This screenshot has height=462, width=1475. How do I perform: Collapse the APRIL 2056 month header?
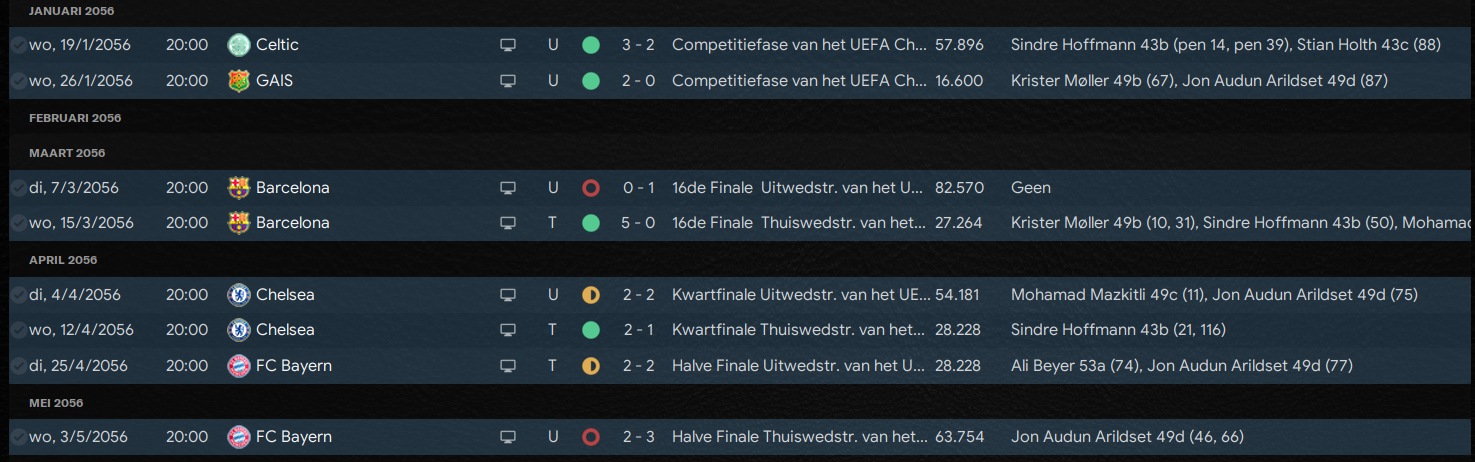(x=63, y=260)
